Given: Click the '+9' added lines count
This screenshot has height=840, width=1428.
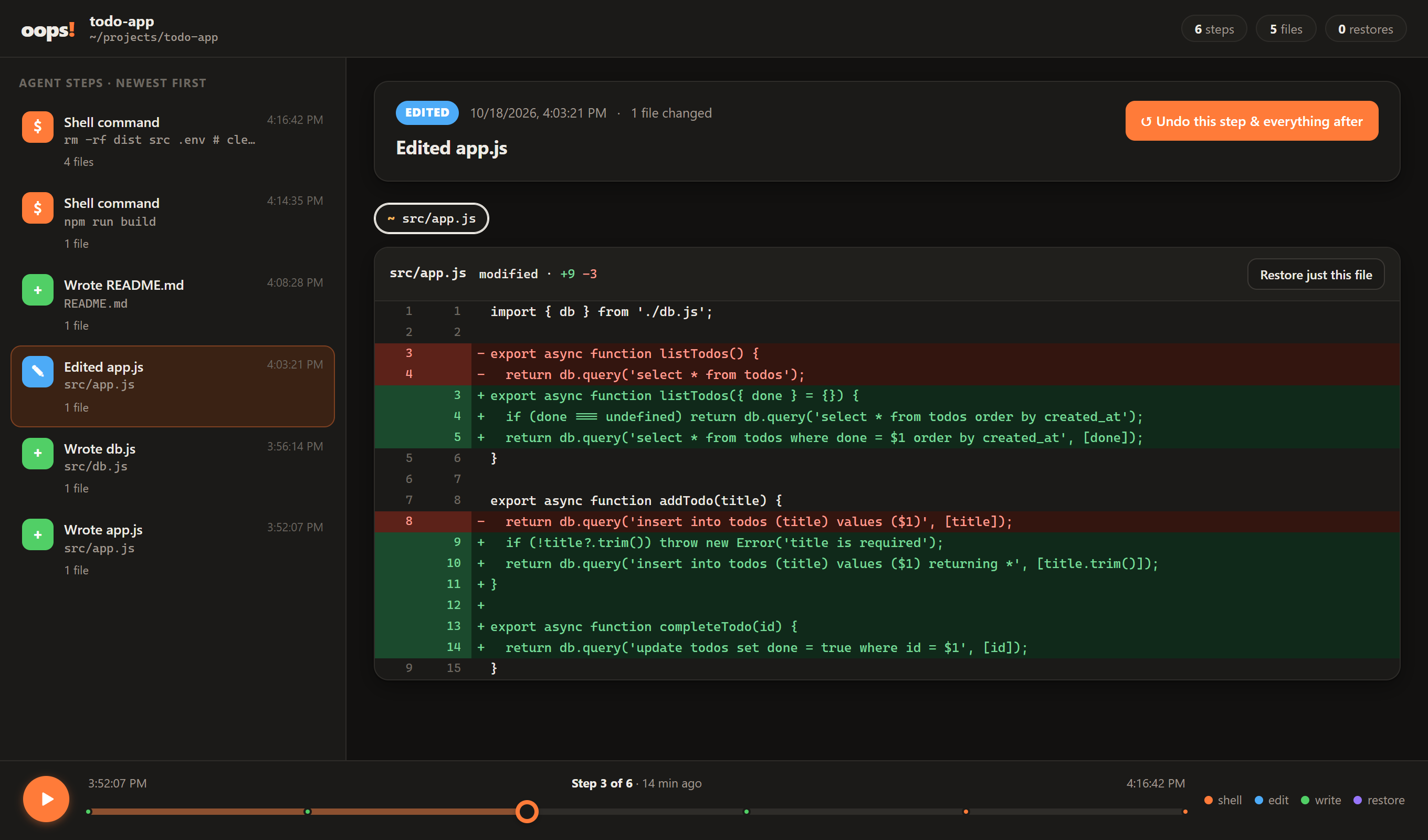Looking at the screenshot, I should 567,275.
